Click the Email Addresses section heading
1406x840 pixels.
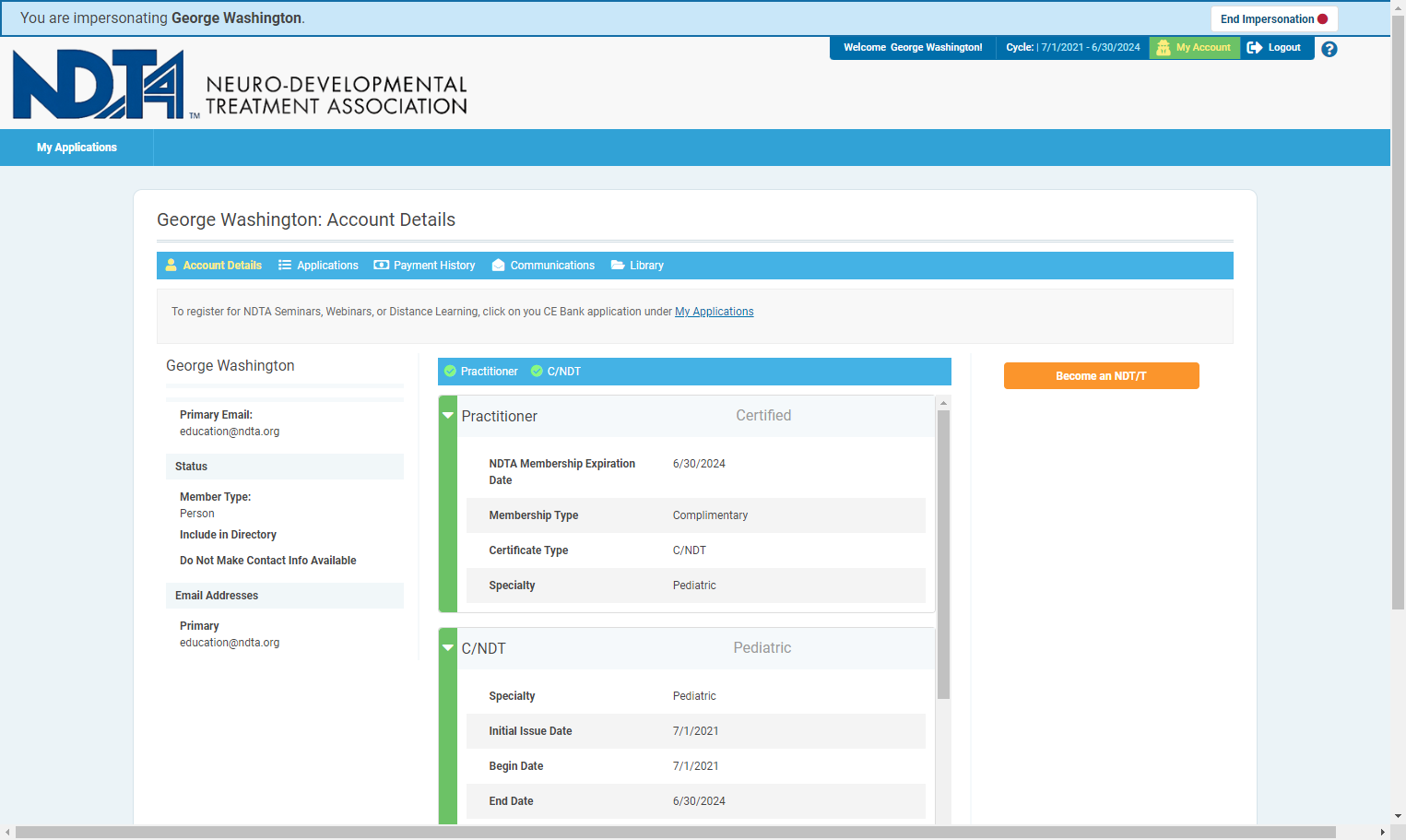pyautogui.click(x=285, y=596)
